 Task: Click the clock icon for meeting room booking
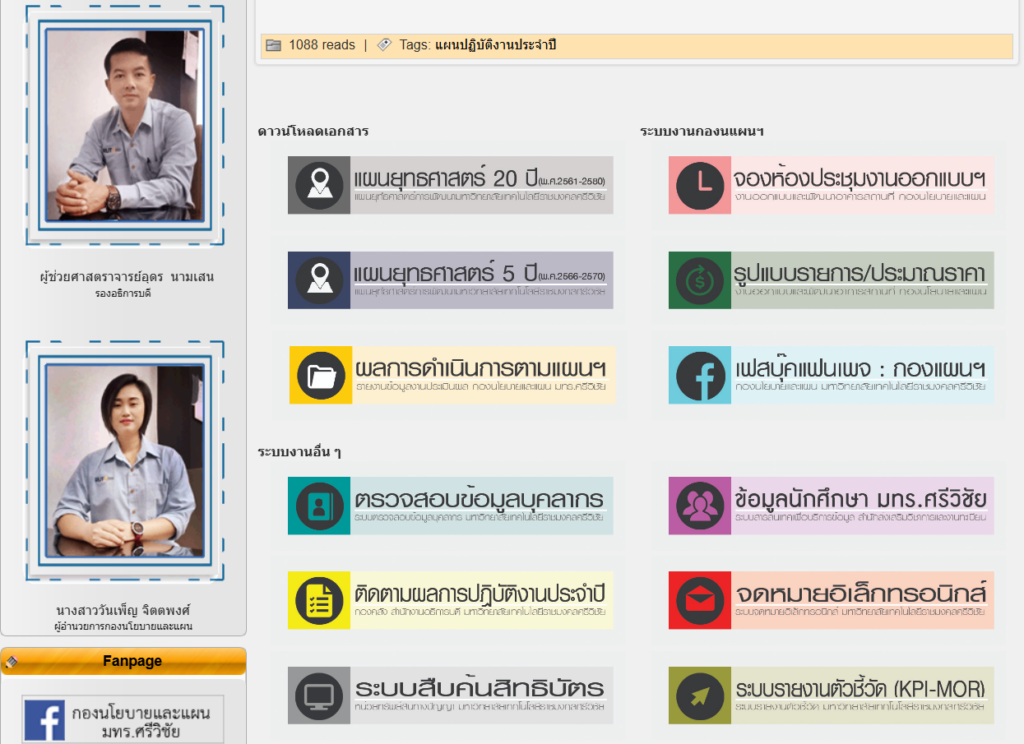point(701,185)
